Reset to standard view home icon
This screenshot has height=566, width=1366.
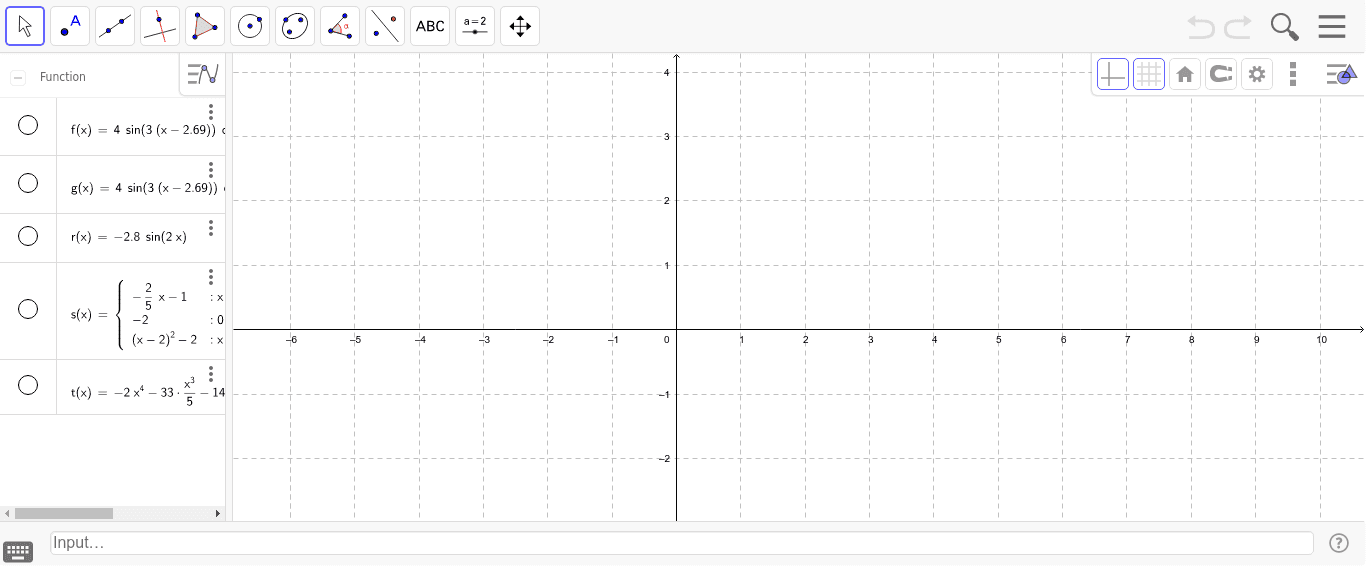point(1185,74)
